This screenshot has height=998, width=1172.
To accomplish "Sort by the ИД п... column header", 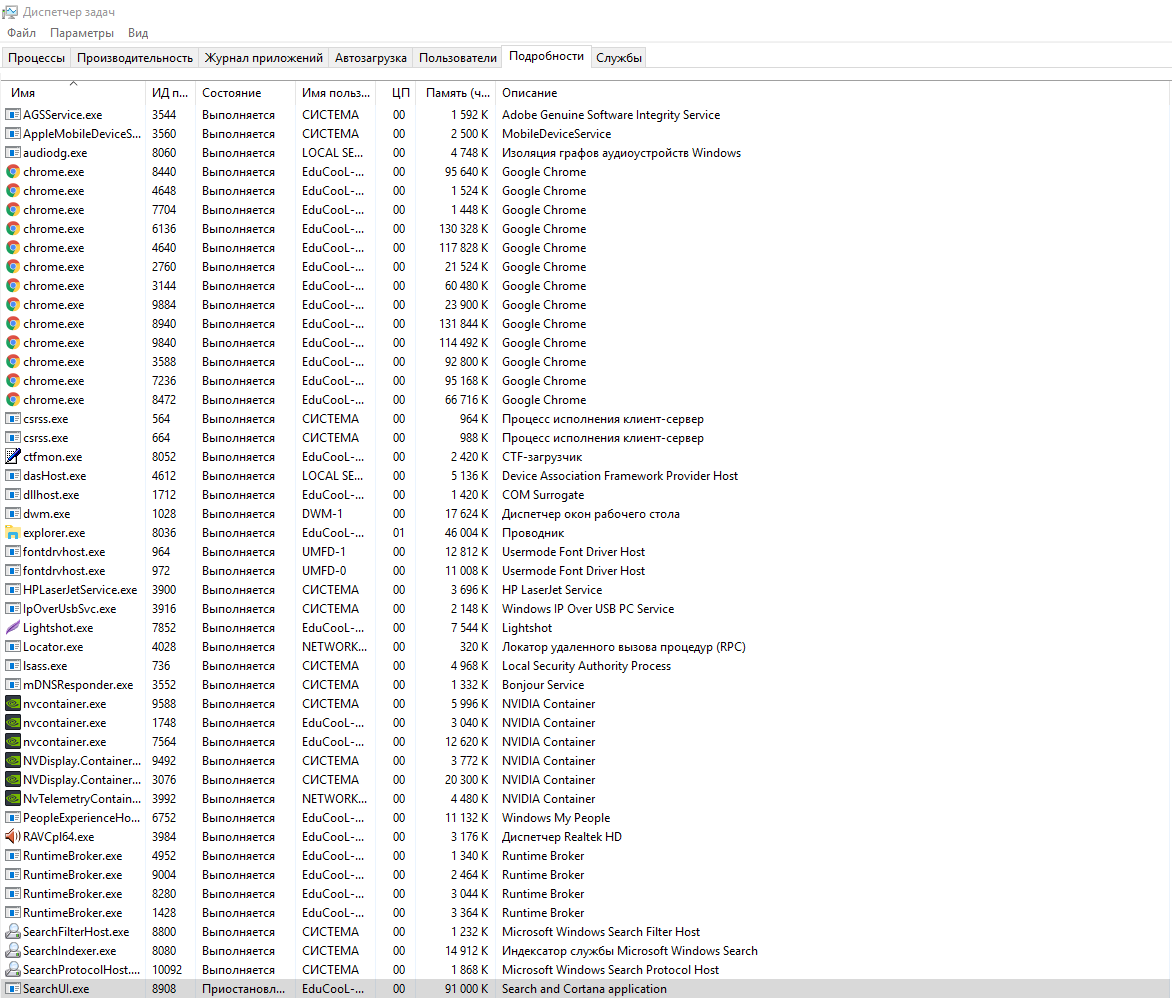I will click(170, 93).
